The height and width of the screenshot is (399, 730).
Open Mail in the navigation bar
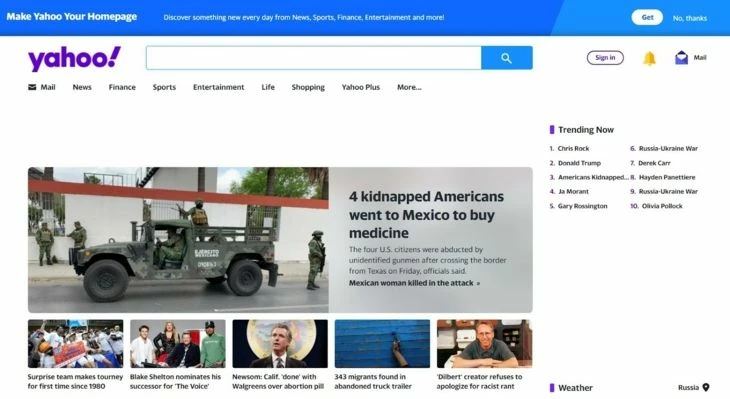point(47,87)
